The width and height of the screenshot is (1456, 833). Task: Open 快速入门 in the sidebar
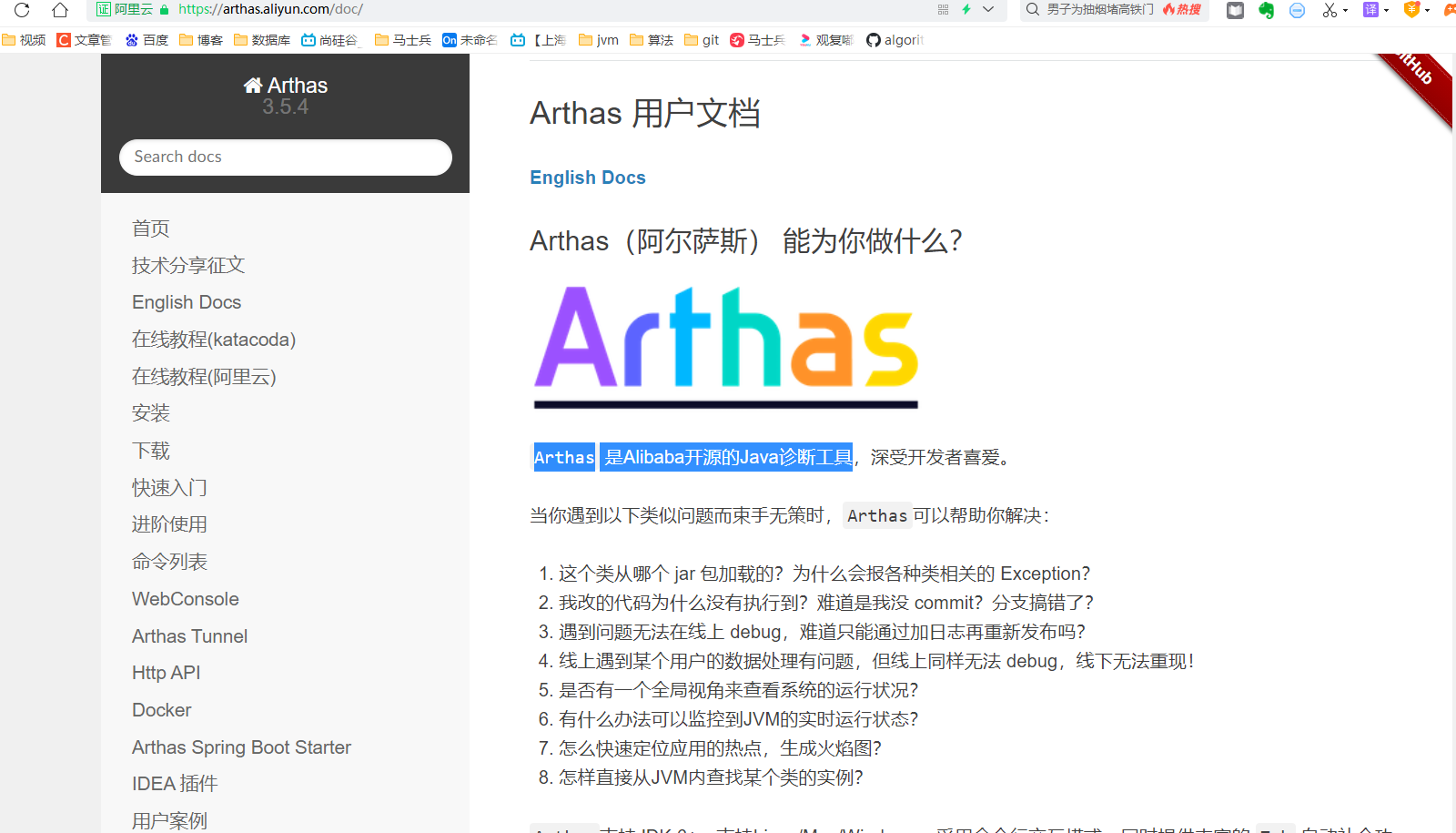coord(169,488)
